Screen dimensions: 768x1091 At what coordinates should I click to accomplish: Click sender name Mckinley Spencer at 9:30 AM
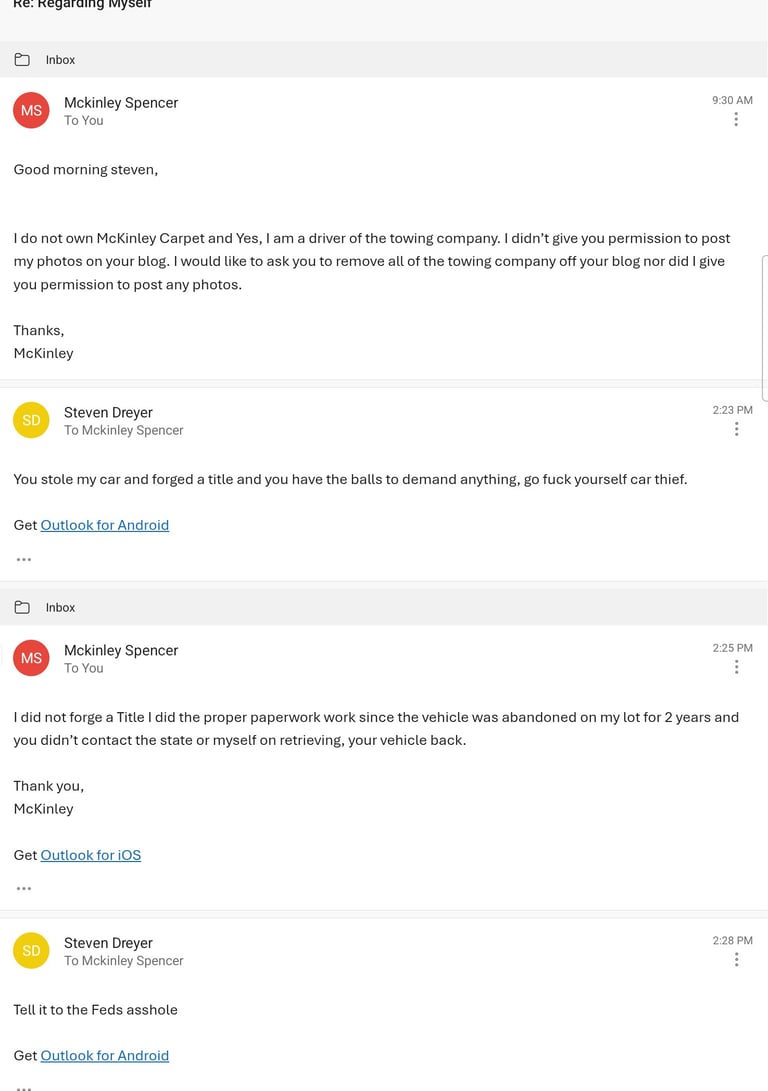coord(121,102)
